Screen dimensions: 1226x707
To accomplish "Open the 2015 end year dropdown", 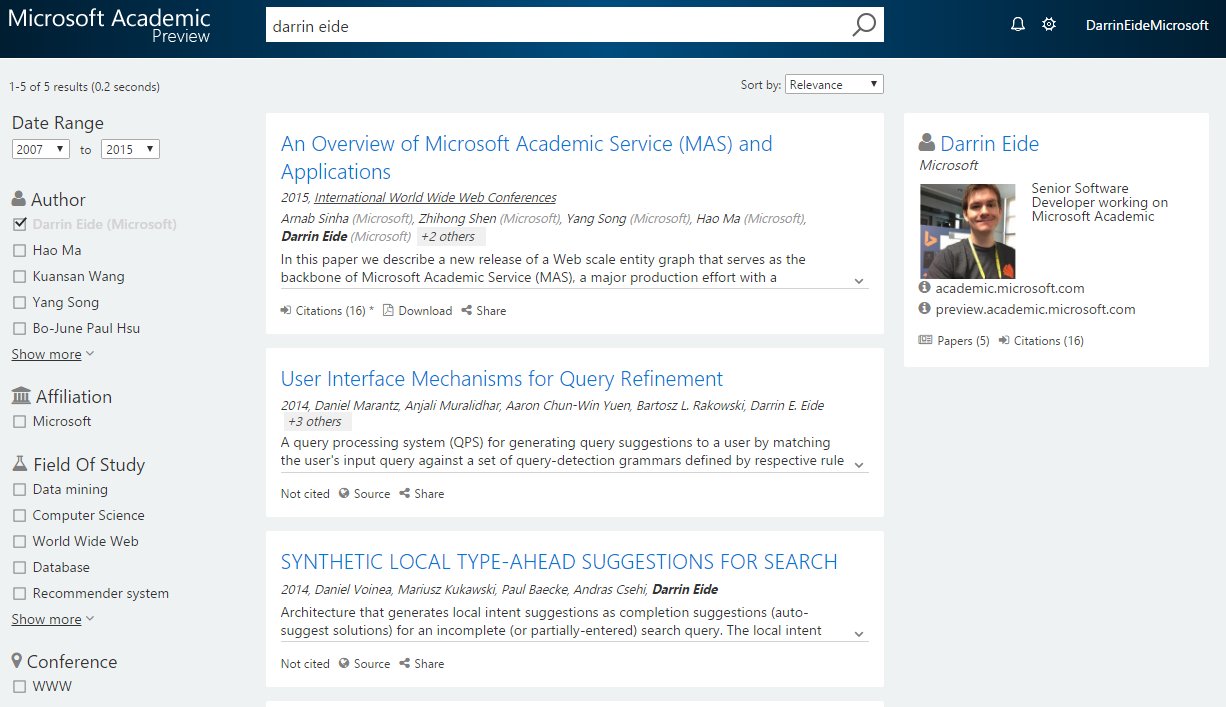I will [130, 149].
